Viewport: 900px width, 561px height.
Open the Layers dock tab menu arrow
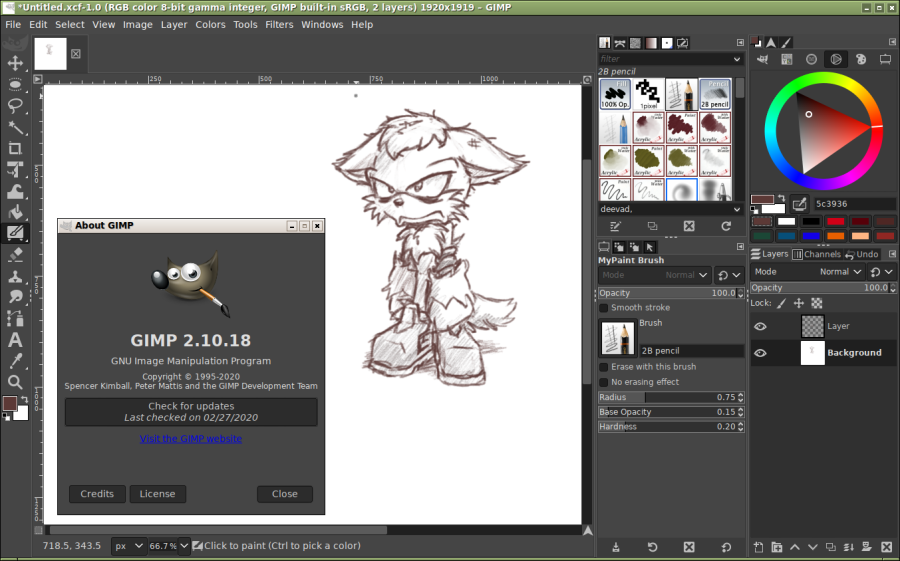click(892, 254)
